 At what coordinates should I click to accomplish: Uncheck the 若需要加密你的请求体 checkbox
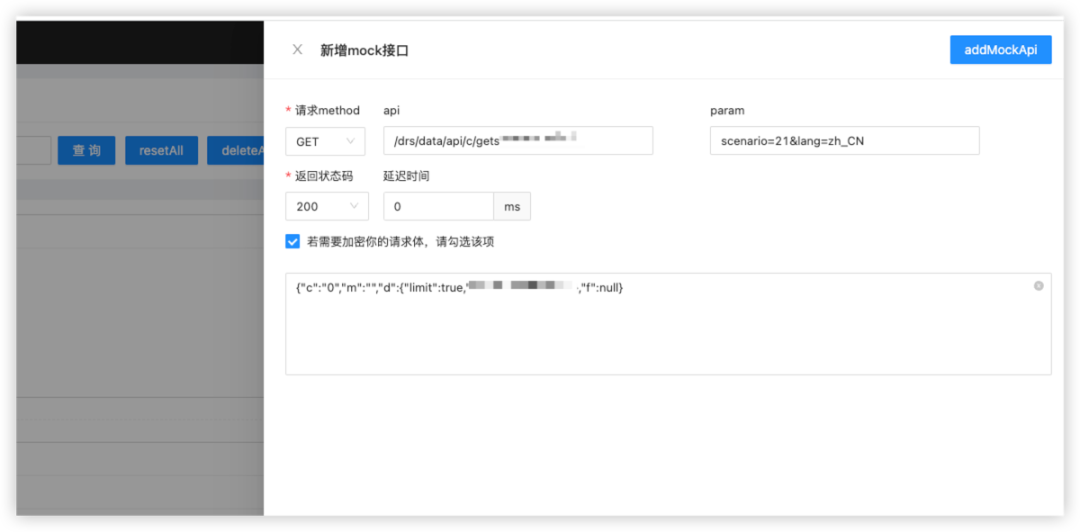click(x=293, y=241)
